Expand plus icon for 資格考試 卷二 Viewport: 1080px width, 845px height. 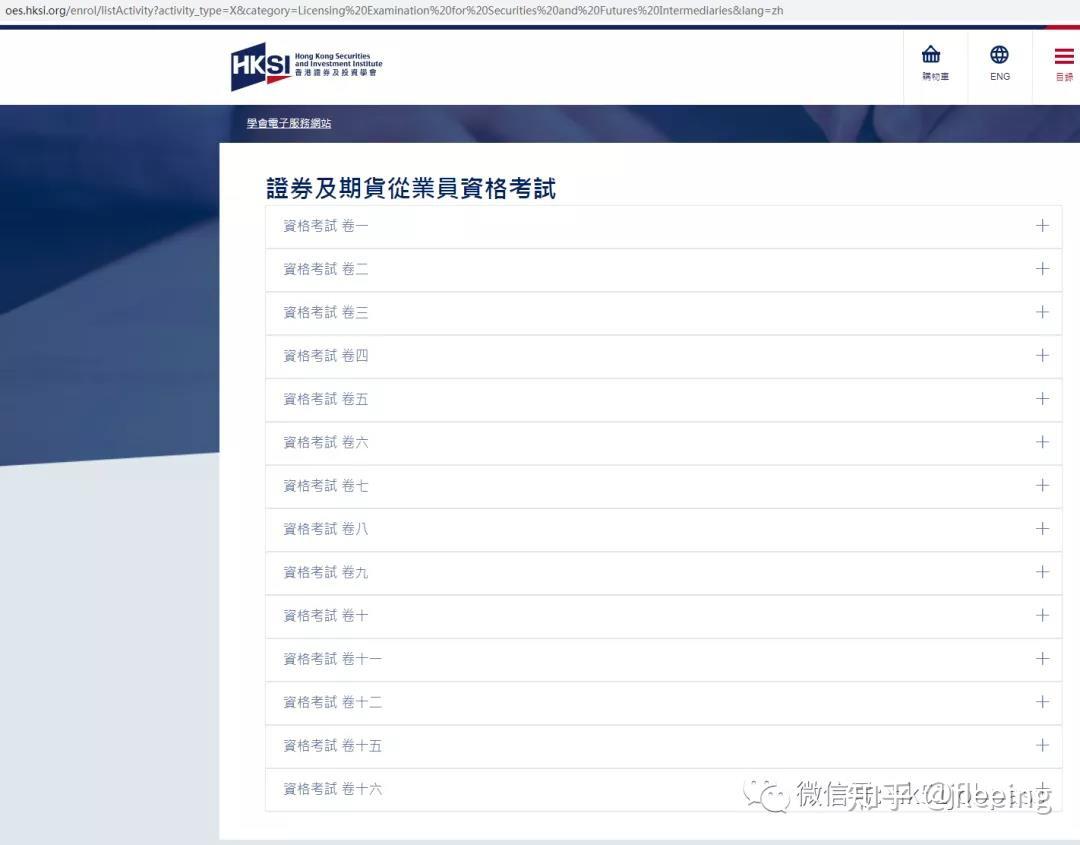1042,269
